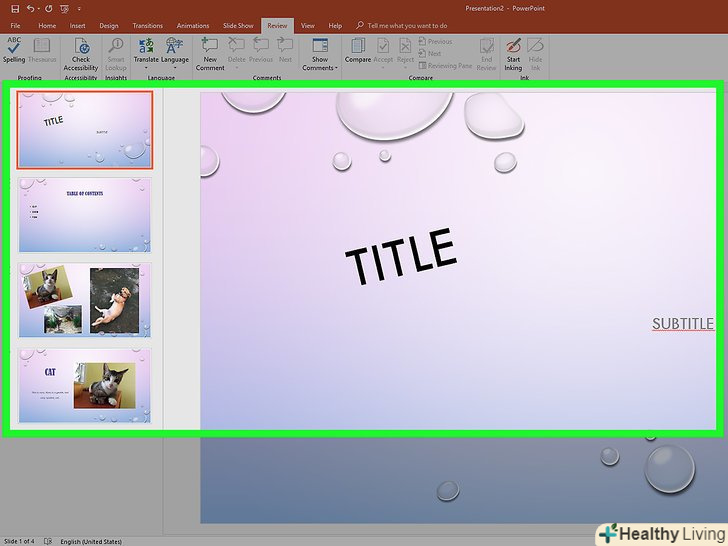The image size is (728, 546).
Task: Switch to the Slide Show tab
Action: (x=238, y=26)
